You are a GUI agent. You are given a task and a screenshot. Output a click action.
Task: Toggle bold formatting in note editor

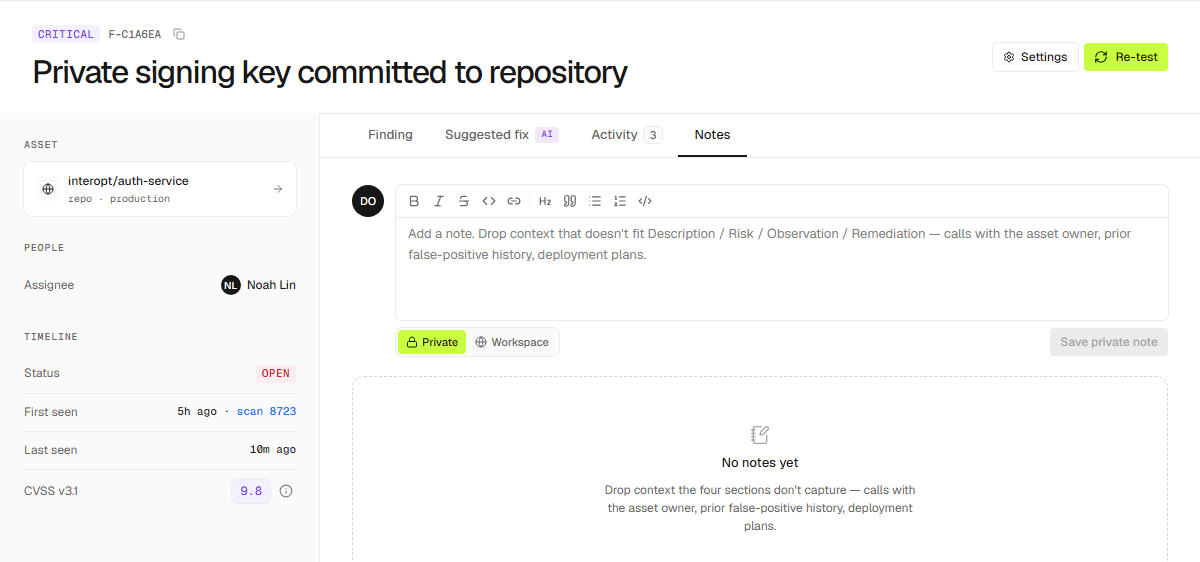coord(414,201)
